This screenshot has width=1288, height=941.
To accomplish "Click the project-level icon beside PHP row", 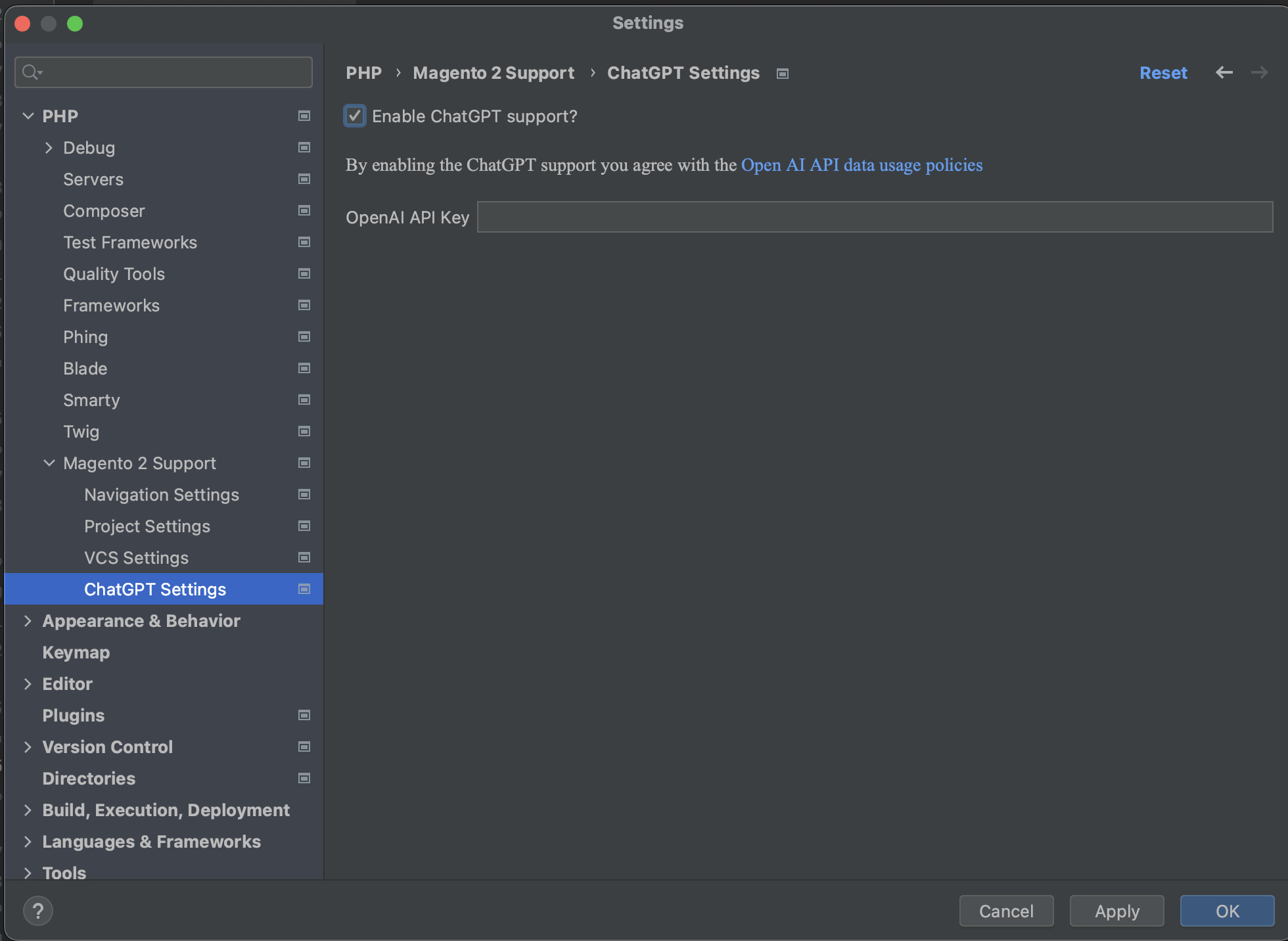I will (304, 116).
